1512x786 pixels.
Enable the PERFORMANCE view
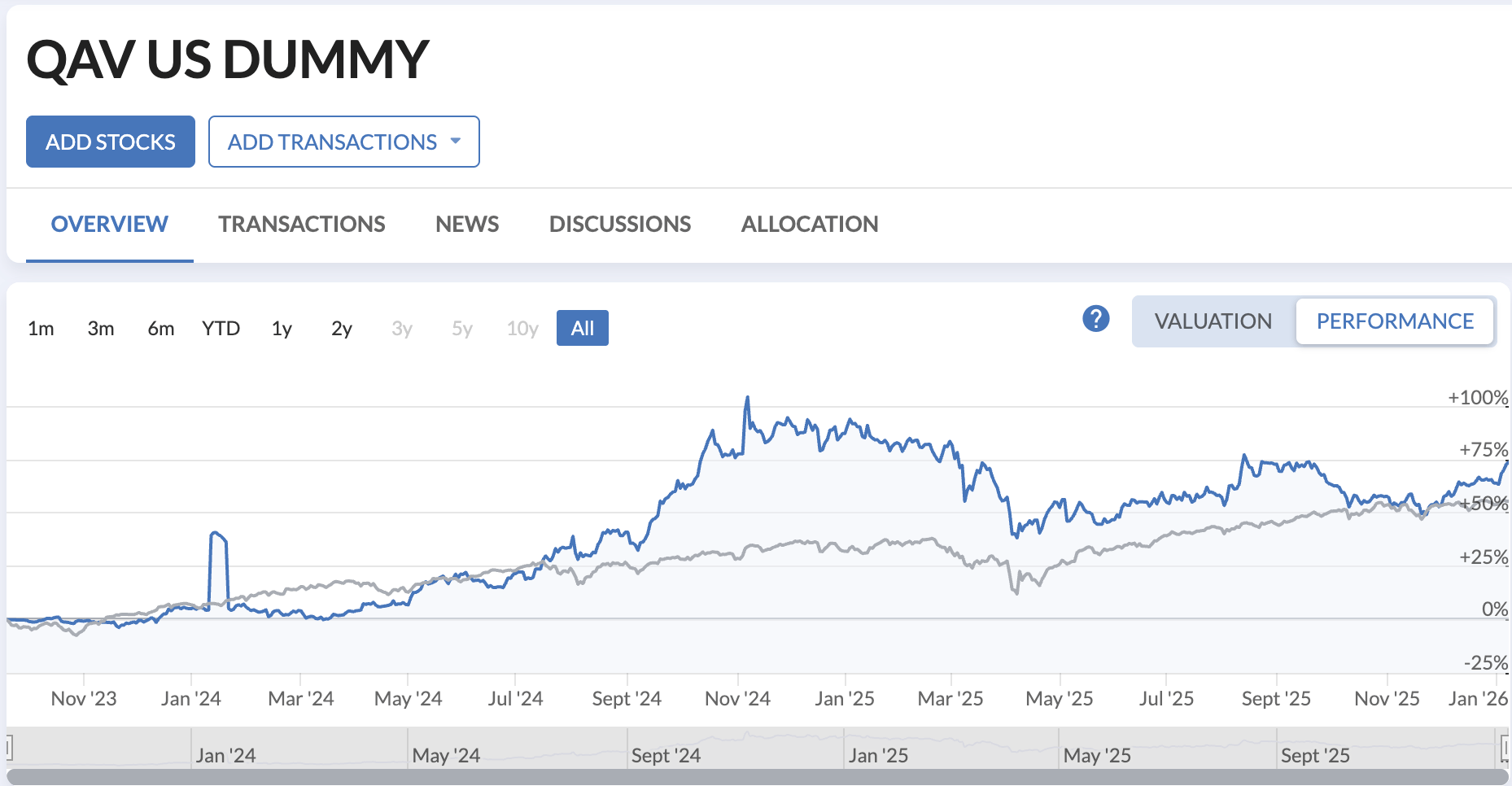[1395, 321]
